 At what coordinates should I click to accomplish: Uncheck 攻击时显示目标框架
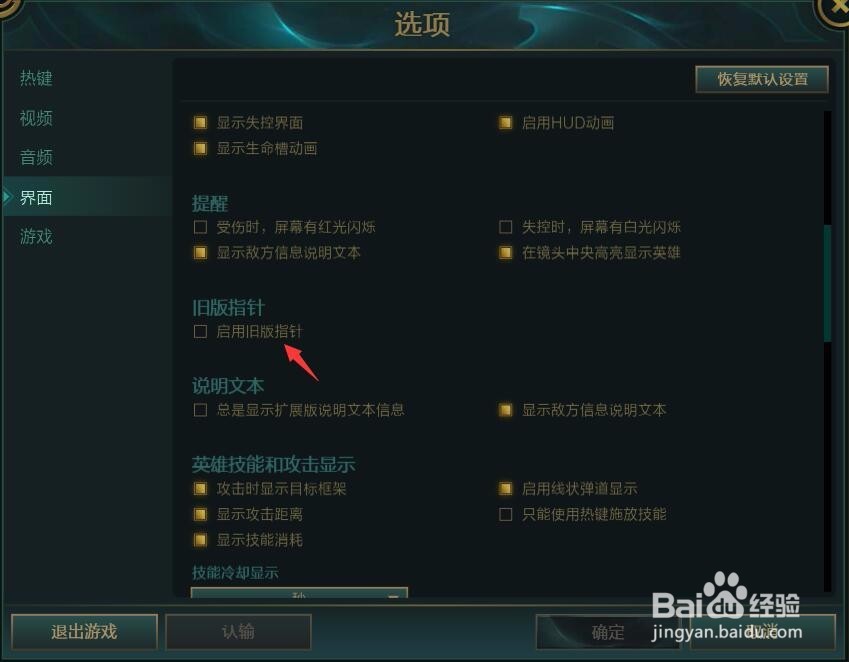point(200,489)
